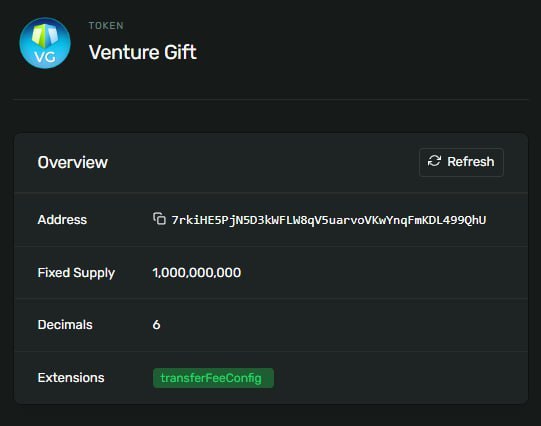Click the Fixed Supply row label
Viewport: 541px width, 426px height.
coord(76,273)
